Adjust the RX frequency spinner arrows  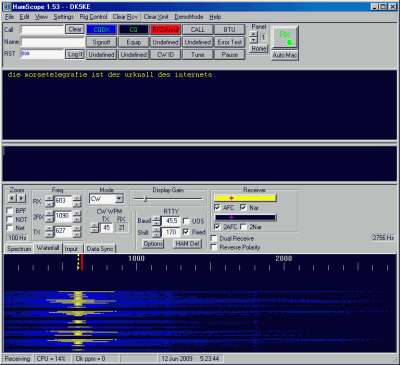49,201
